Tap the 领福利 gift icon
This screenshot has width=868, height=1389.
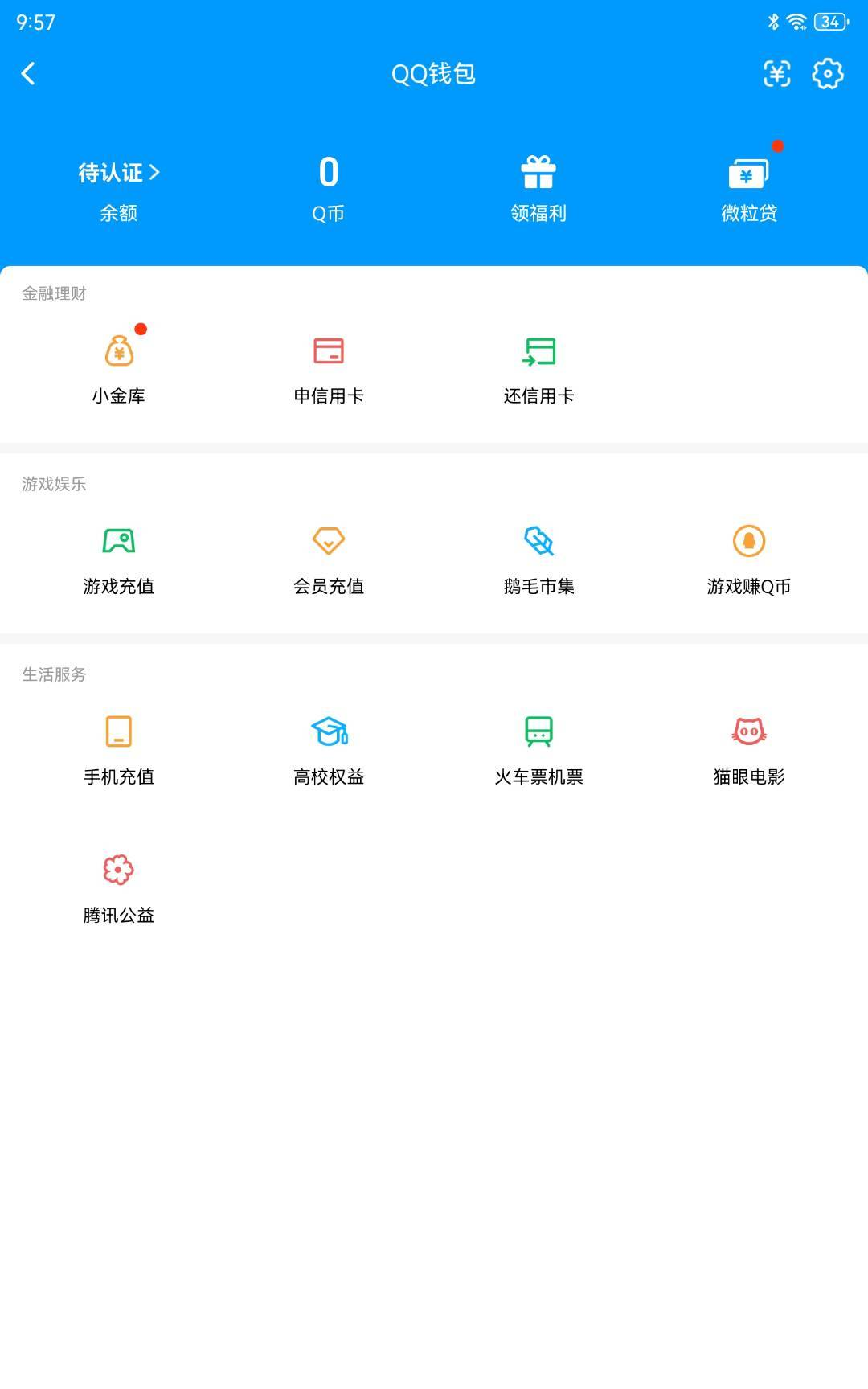(538, 172)
